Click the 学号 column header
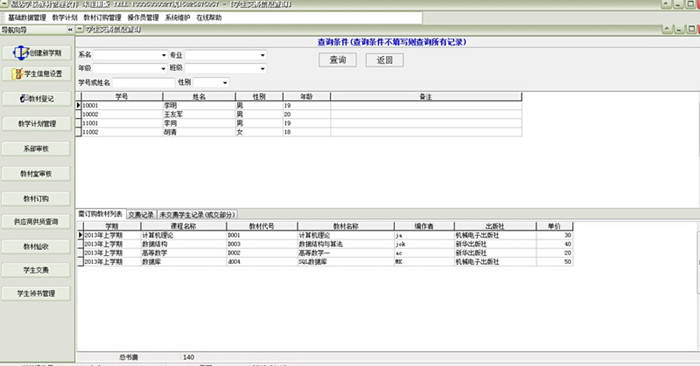The height and width of the screenshot is (366, 700). (x=121, y=96)
